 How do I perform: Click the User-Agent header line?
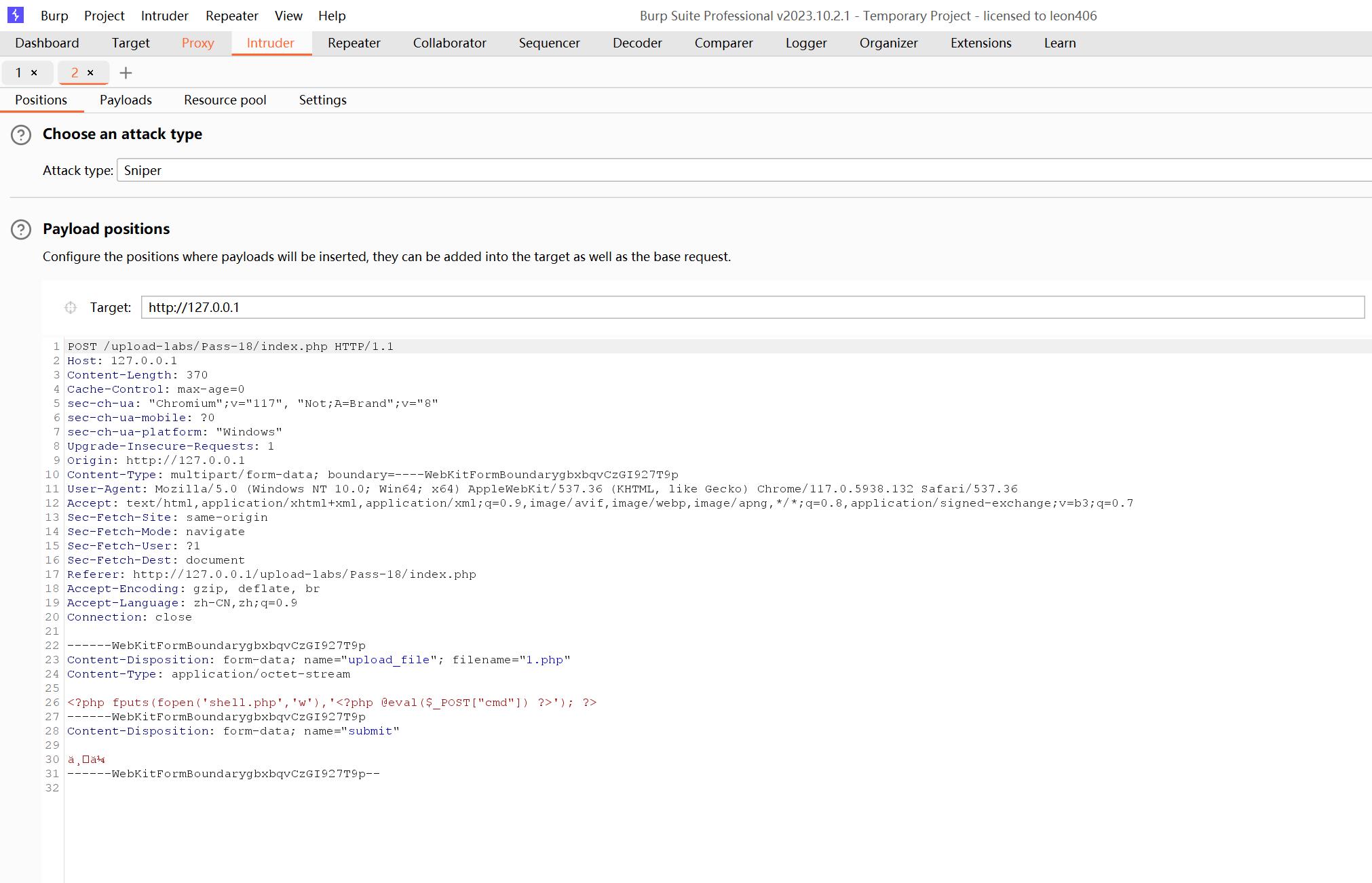click(543, 489)
